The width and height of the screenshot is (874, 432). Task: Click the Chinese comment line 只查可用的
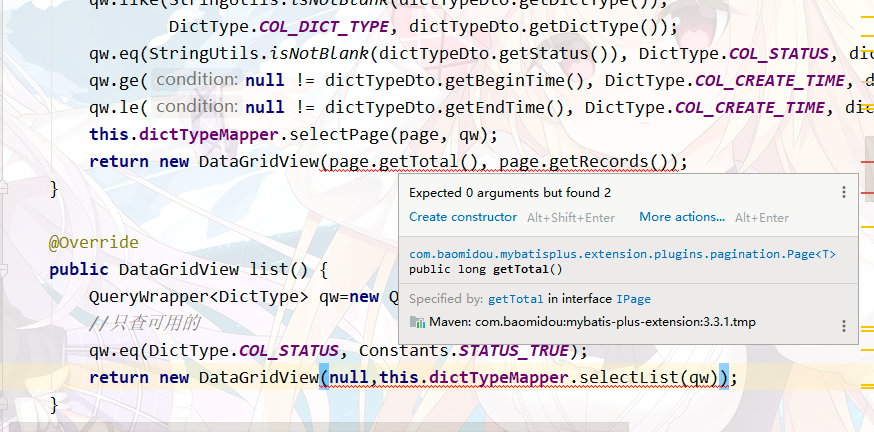[x=144, y=323]
